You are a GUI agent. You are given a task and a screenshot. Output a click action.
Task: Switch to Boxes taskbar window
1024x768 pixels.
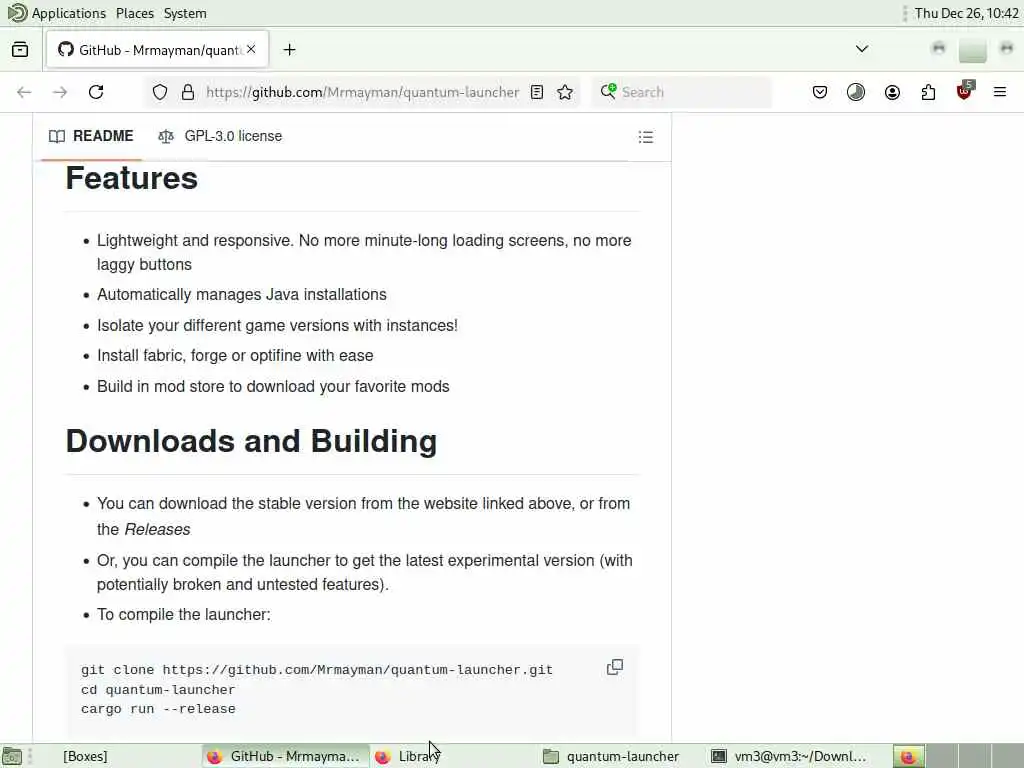86,756
